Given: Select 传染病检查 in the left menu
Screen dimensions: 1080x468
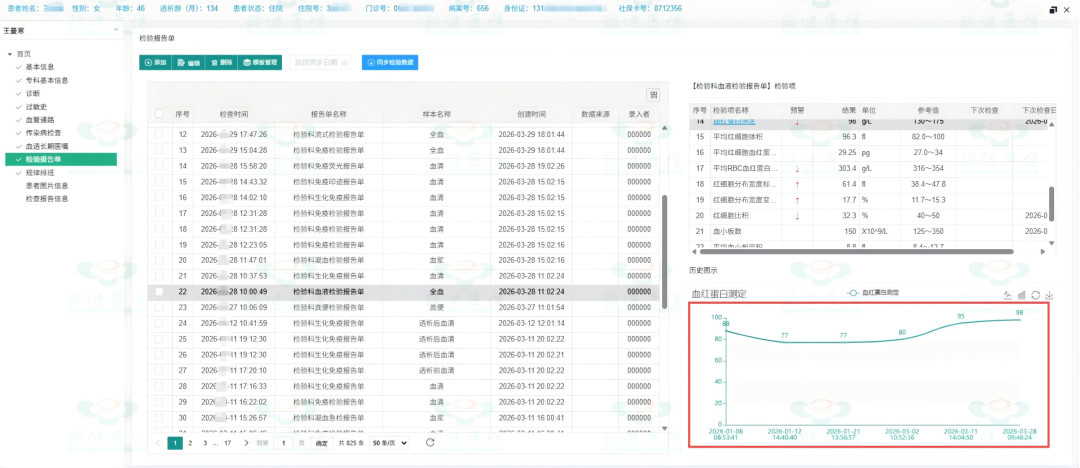Looking at the screenshot, I should click(43, 133).
